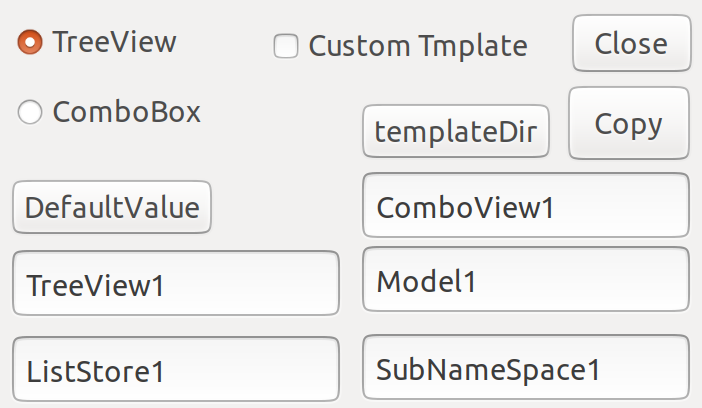
Task: Focus the SubNameSpace1 text field
Action: pos(525,368)
